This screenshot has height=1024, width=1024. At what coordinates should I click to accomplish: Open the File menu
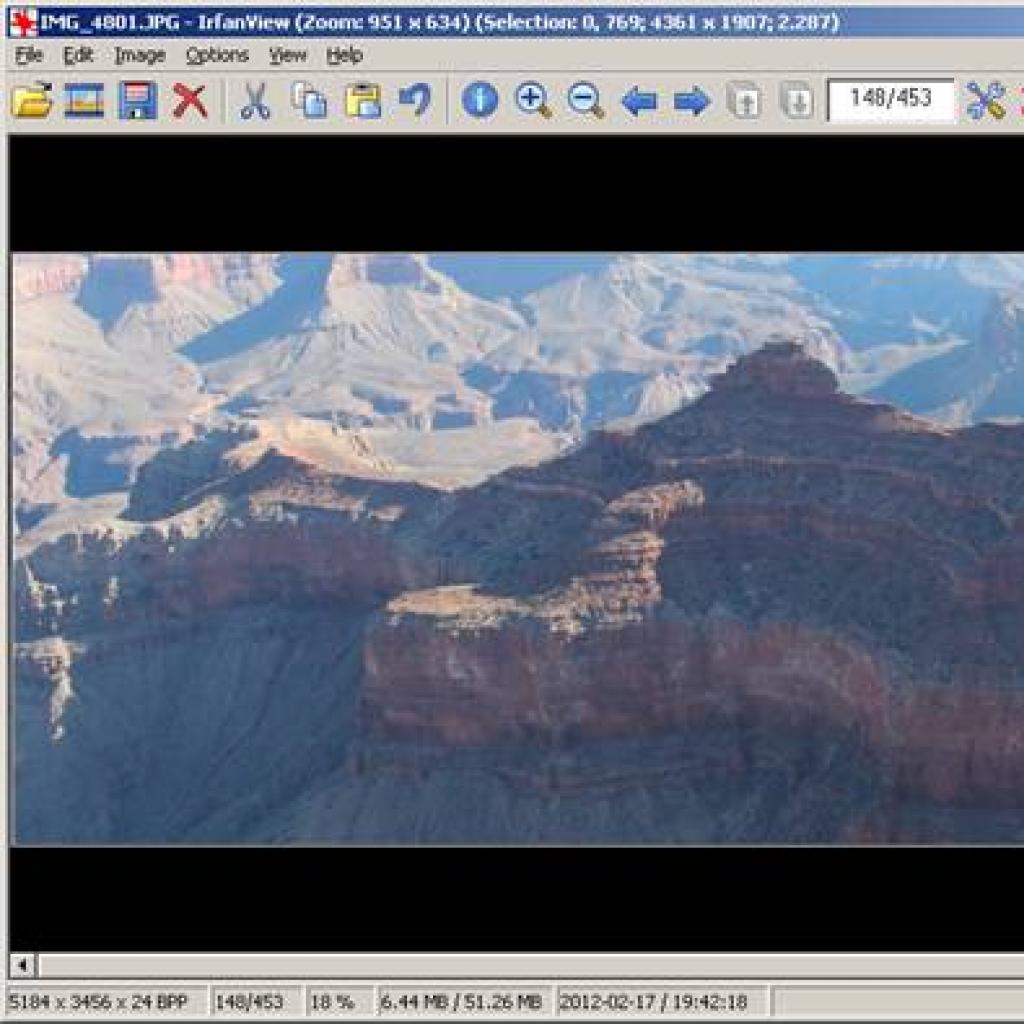coord(29,56)
